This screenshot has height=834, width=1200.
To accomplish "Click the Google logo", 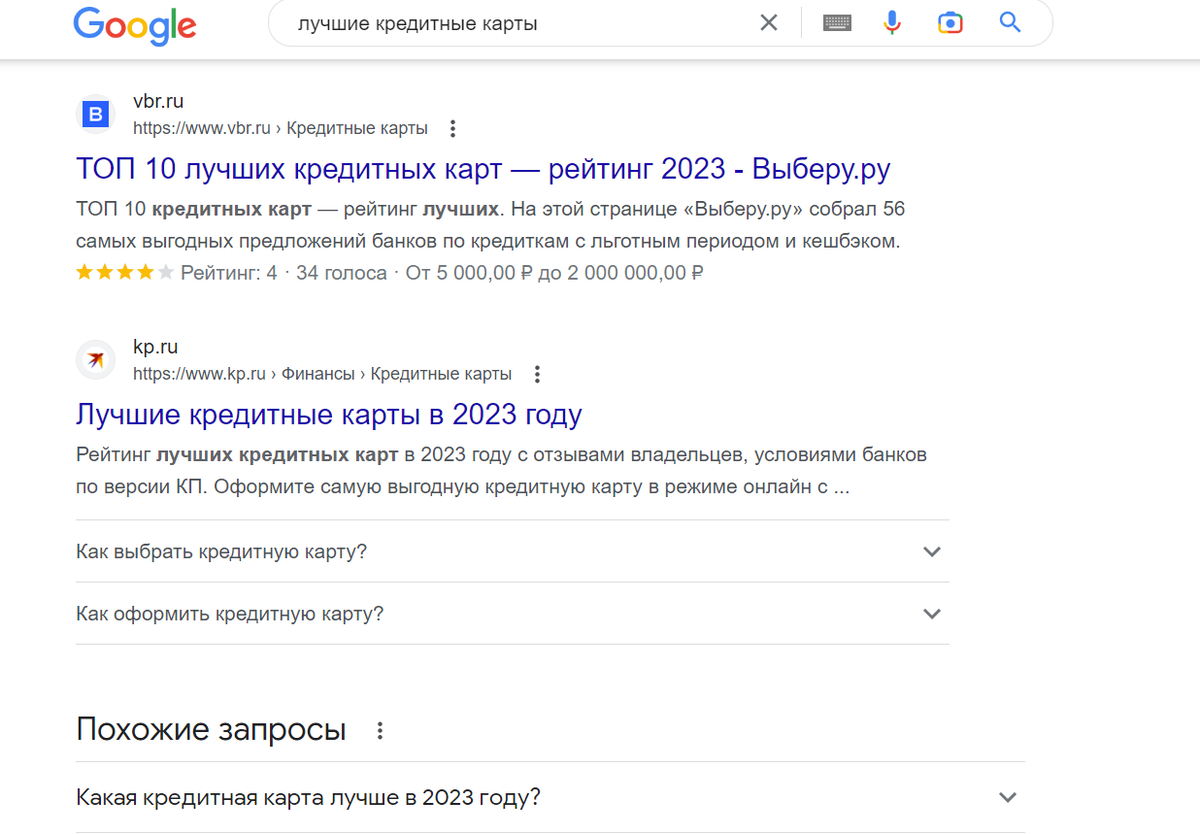I will tap(135, 24).
